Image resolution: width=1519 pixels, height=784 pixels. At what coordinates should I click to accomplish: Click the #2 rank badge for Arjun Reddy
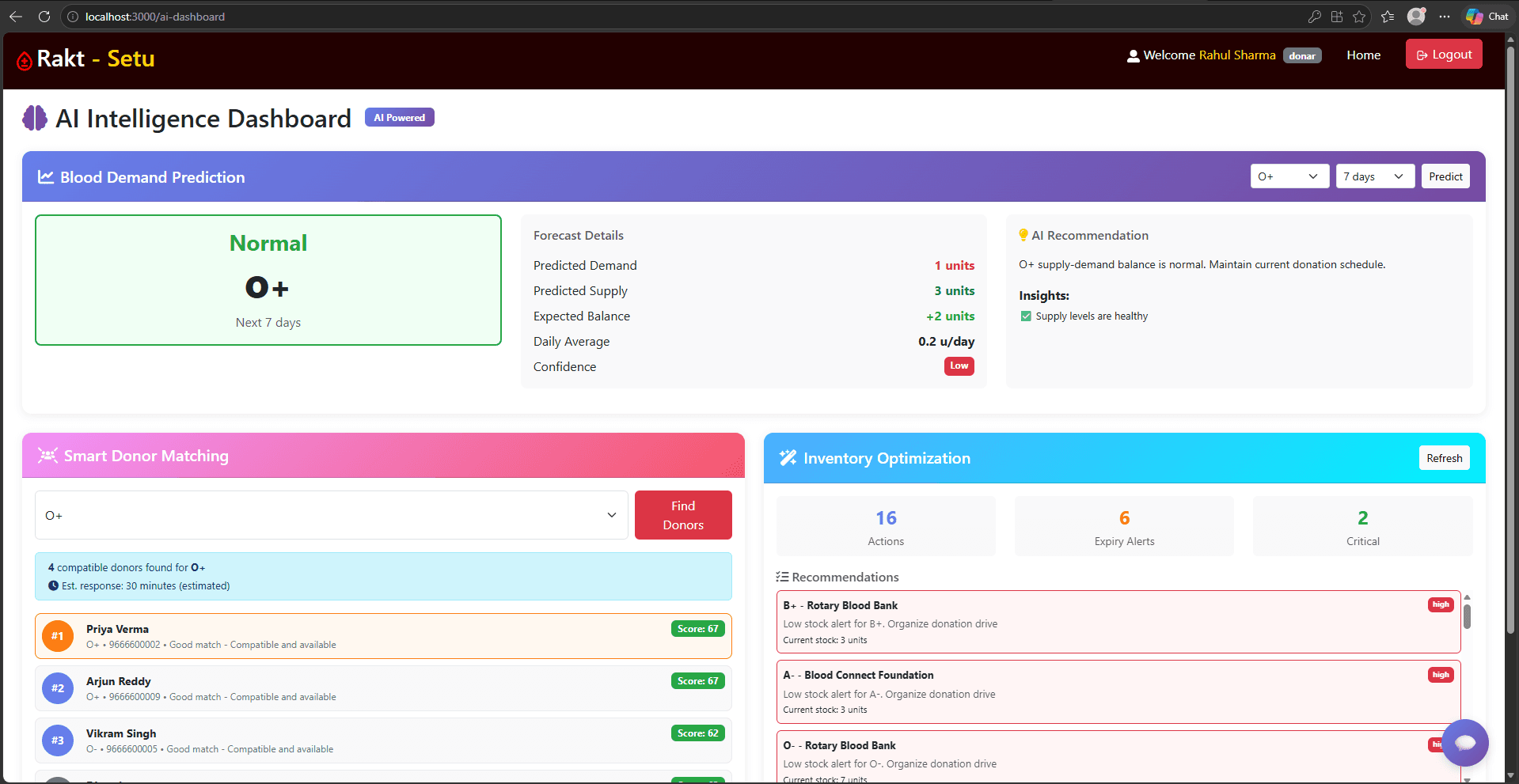58,688
